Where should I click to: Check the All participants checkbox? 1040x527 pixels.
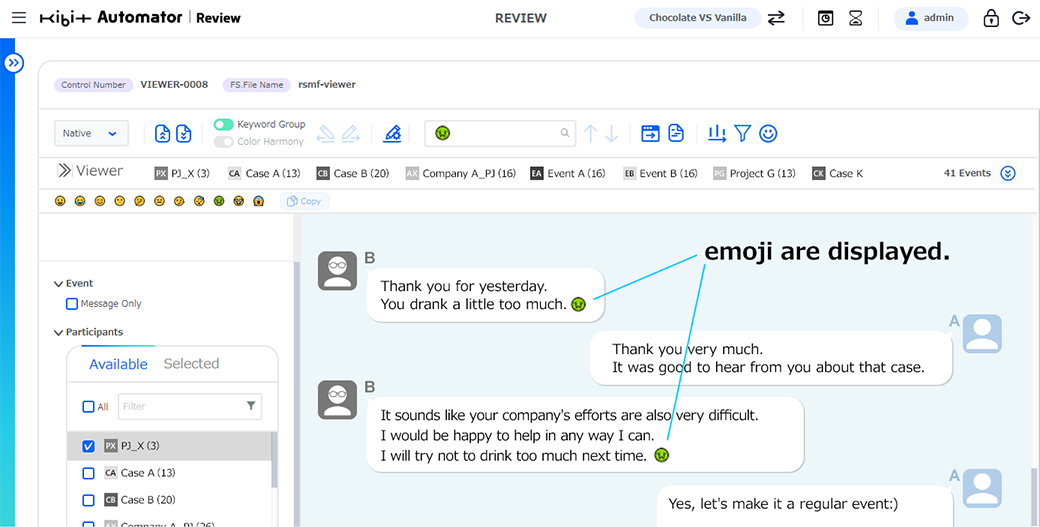pyautogui.click(x=88, y=406)
